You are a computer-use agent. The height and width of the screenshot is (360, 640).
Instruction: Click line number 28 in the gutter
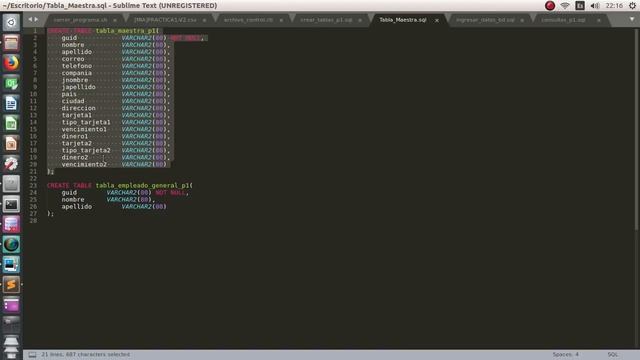tap(33, 220)
